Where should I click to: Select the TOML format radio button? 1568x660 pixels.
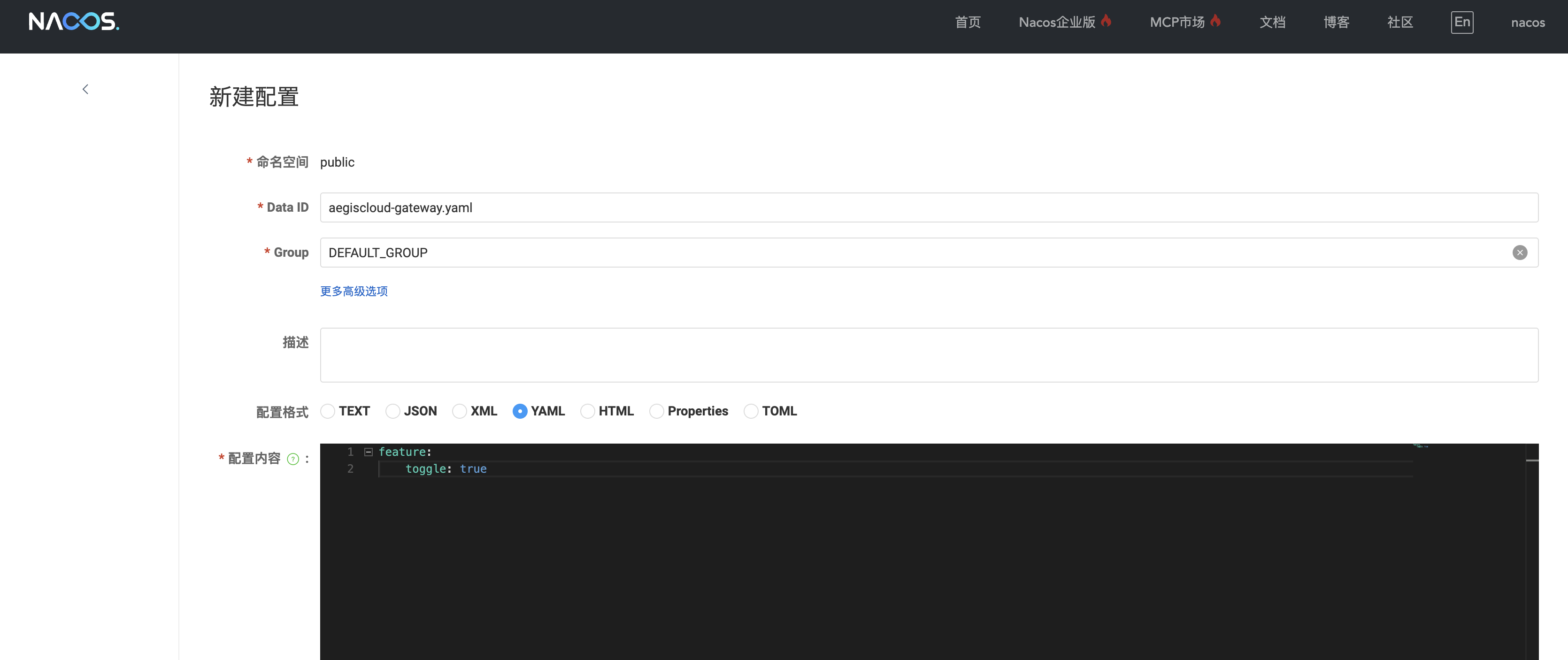751,412
